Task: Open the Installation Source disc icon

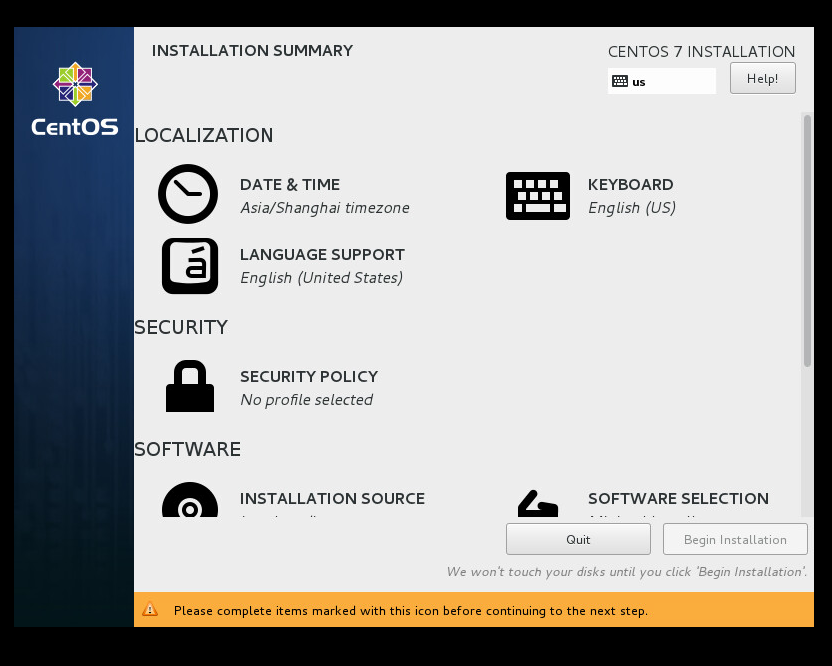Action: click(190, 499)
